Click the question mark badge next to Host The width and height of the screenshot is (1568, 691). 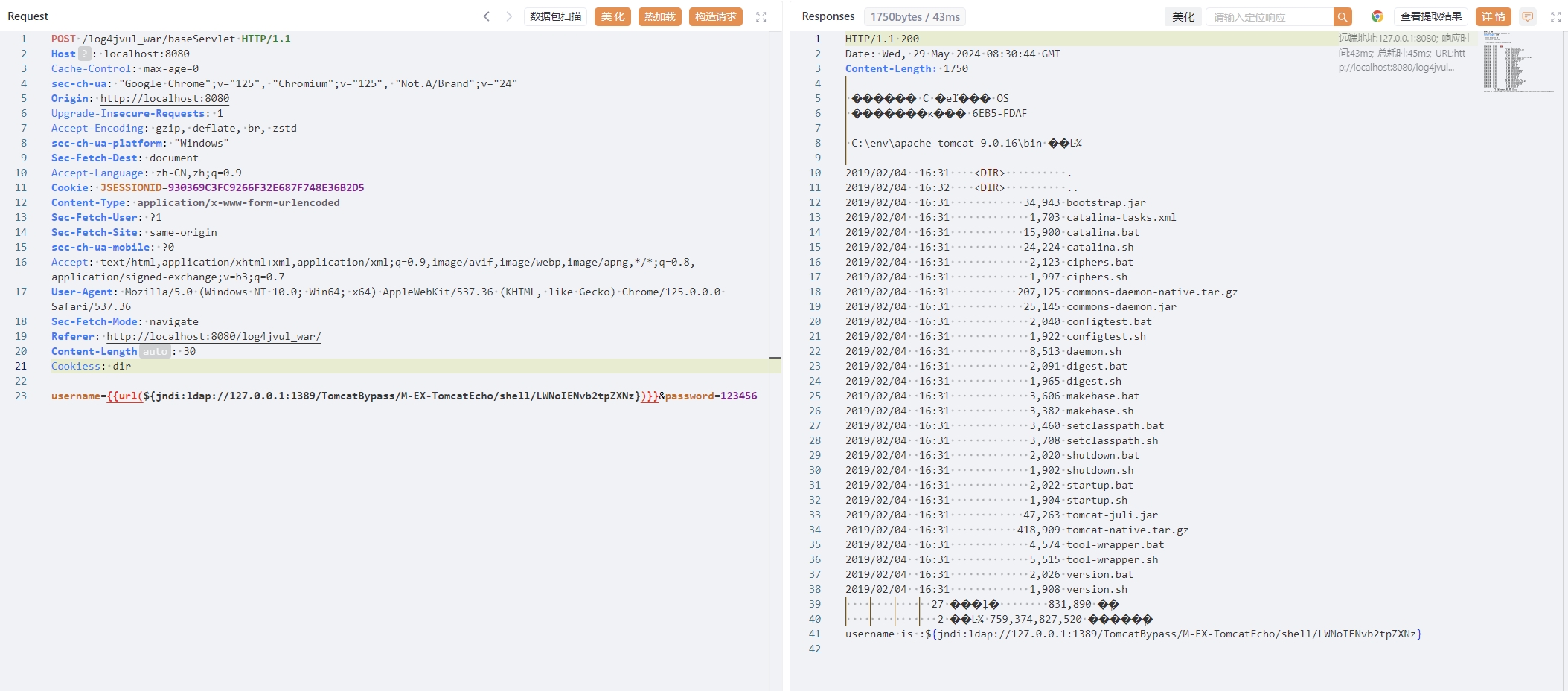coord(83,54)
